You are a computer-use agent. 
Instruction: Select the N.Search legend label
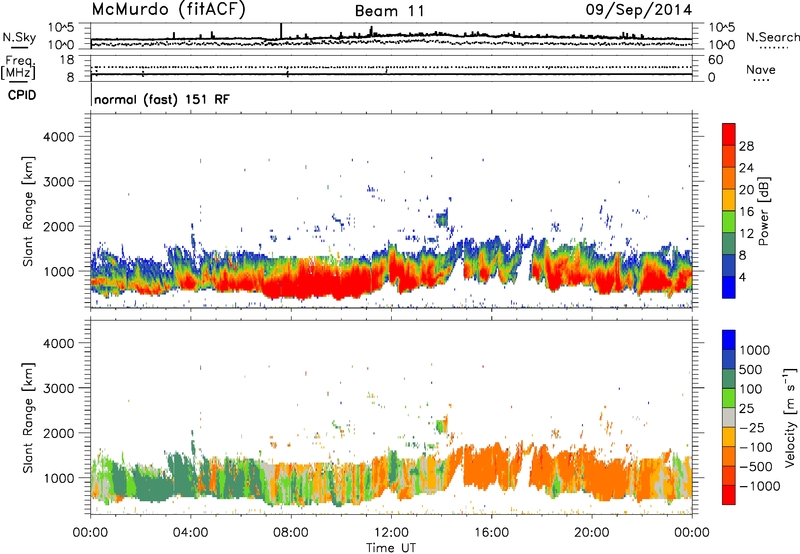pos(772,37)
